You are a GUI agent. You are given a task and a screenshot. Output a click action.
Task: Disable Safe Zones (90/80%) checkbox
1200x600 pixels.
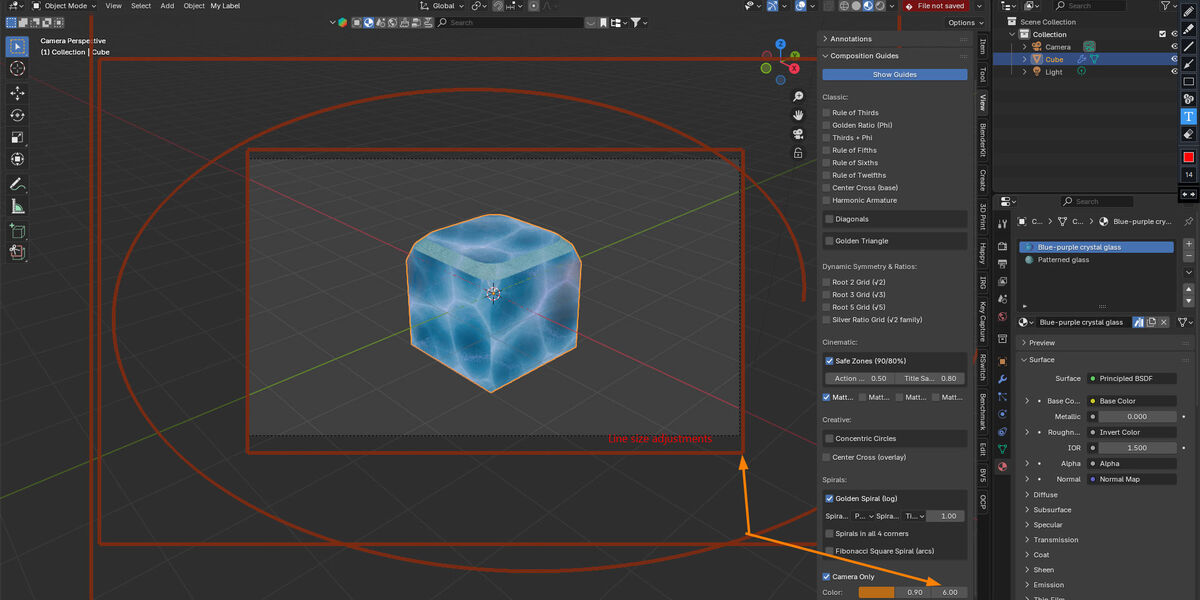point(829,360)
